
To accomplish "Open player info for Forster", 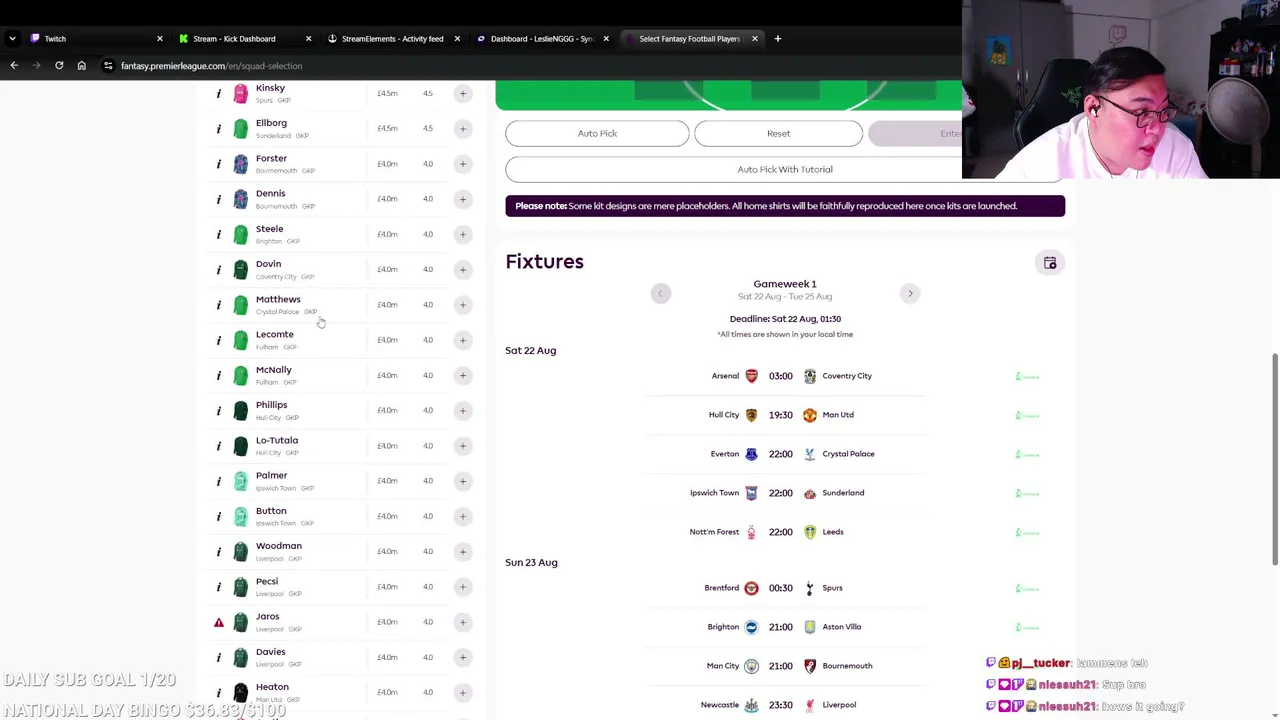I will [x=219, y=164].
